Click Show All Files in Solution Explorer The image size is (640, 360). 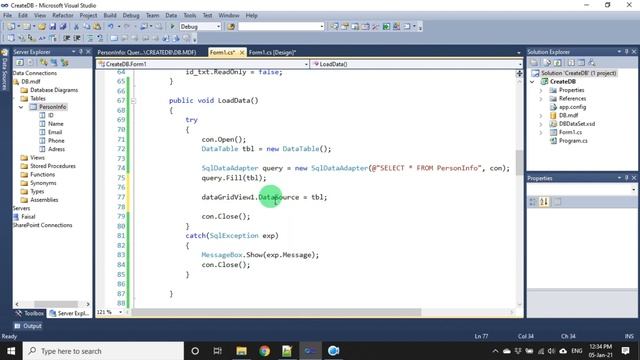coord(547,62)
